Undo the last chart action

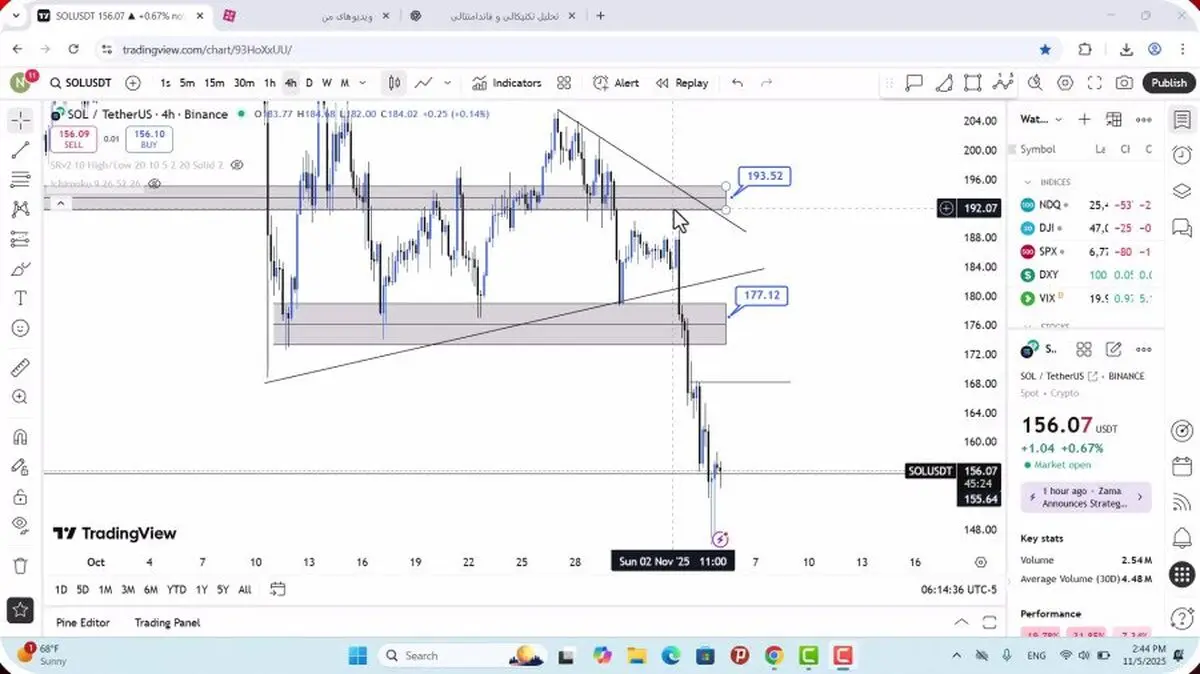click(737, 83)
